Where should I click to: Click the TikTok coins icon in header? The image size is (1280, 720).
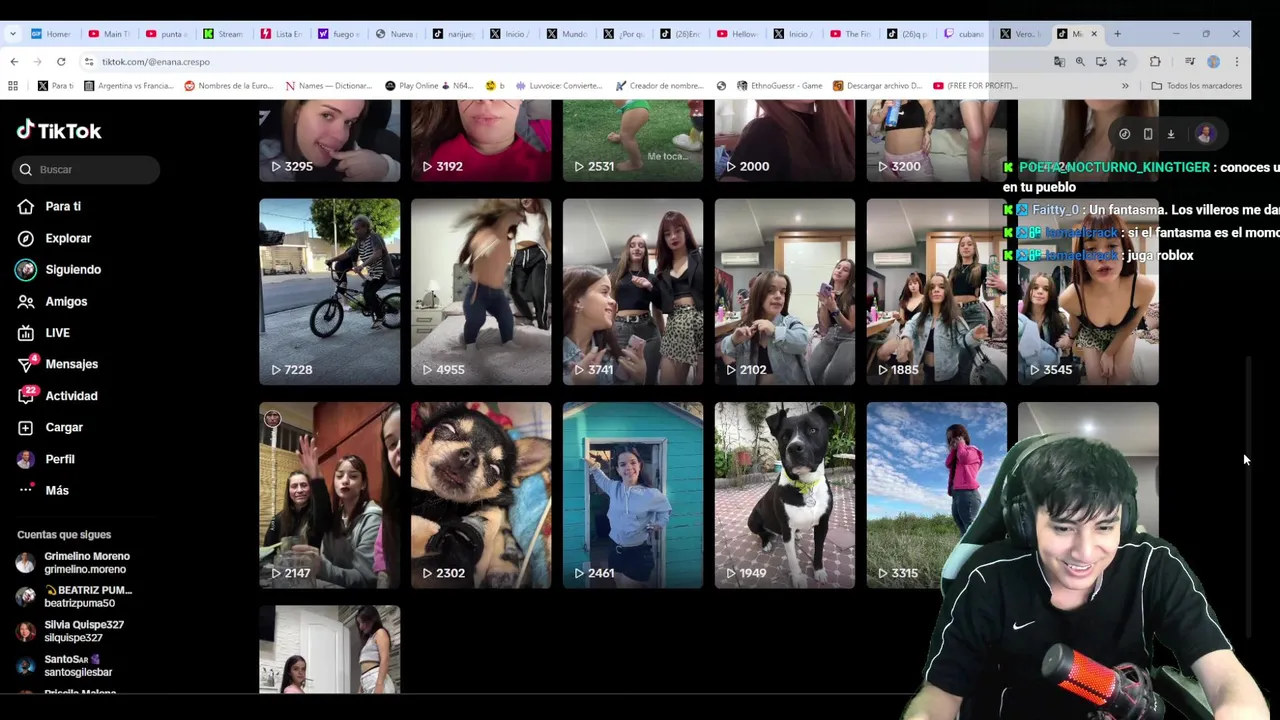(1124, 134)
